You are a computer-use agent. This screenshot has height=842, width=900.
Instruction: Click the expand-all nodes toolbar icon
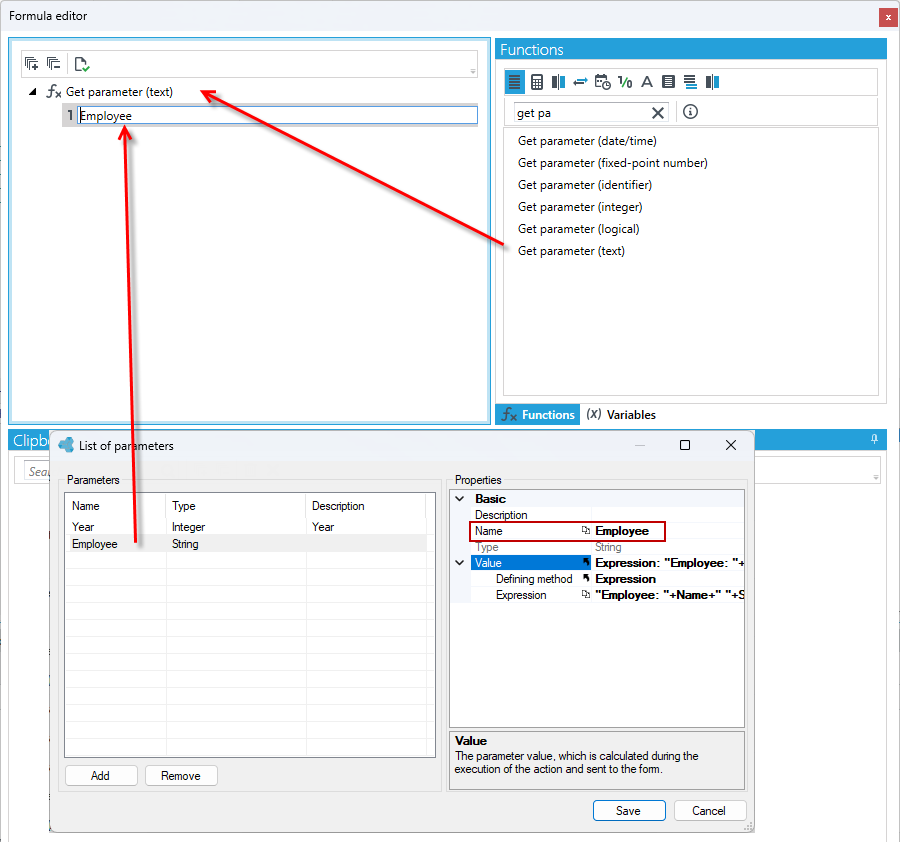(32, 64)
